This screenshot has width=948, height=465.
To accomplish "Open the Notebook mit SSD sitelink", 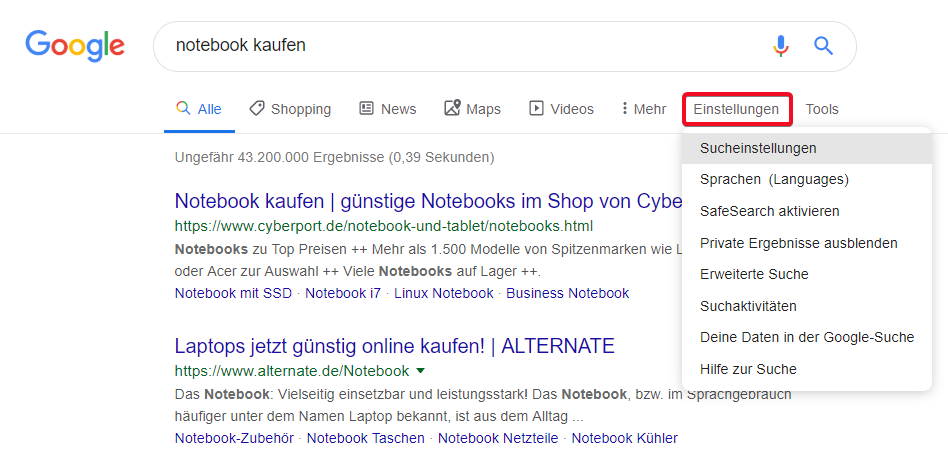I will (x=233, y=294).
